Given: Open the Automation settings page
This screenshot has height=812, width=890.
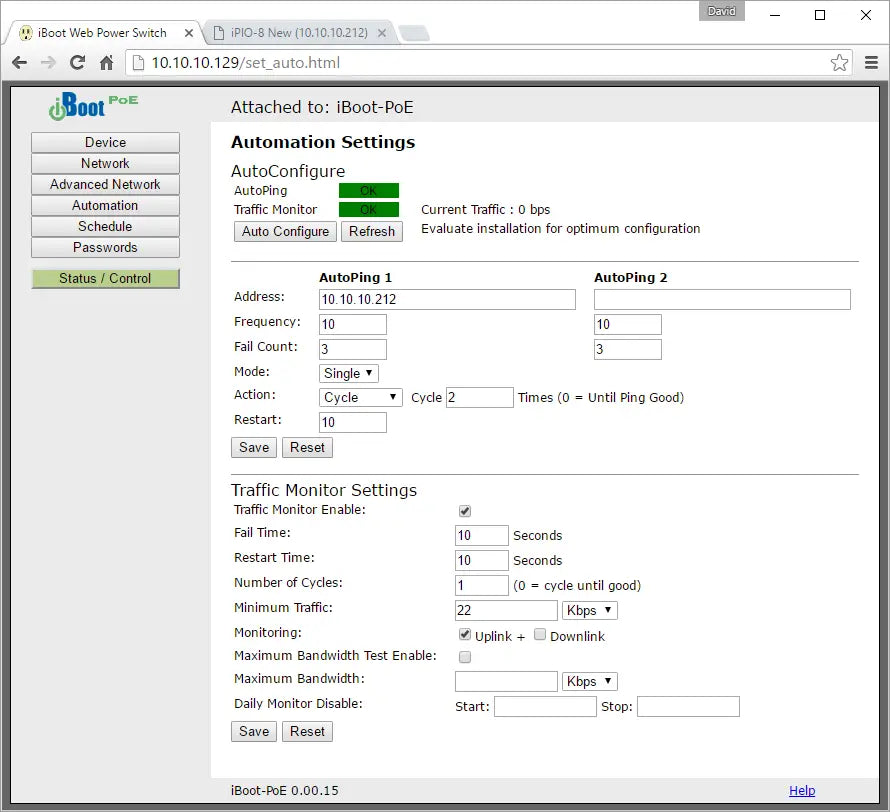Looking at the screenshot, I should point(106,205).
